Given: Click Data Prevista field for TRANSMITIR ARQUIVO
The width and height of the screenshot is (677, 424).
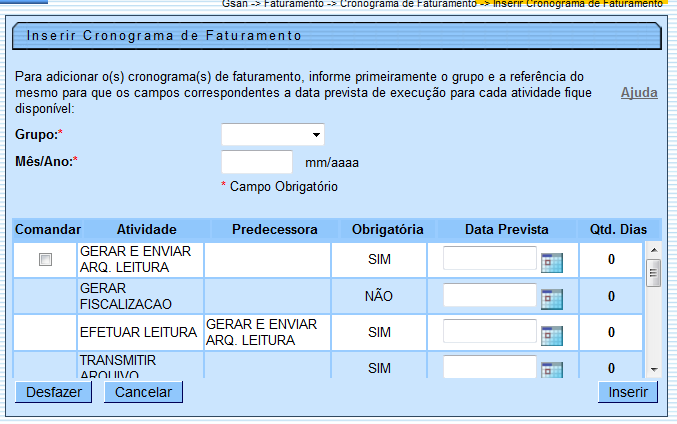Looking at the screenshot, I should click(490, 366).
